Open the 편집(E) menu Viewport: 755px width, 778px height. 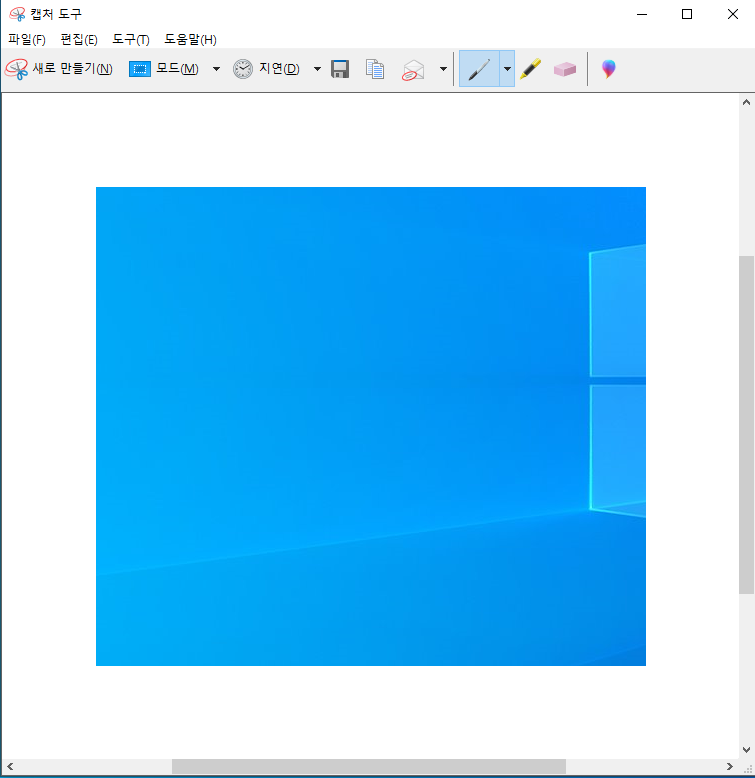tap(79, 39)
